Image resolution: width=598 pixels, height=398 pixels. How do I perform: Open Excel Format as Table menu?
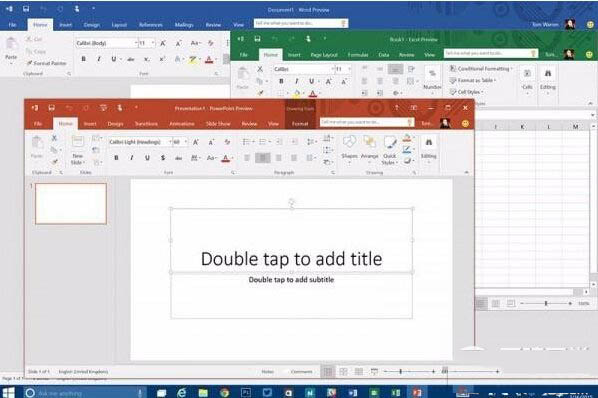(473, 80)
